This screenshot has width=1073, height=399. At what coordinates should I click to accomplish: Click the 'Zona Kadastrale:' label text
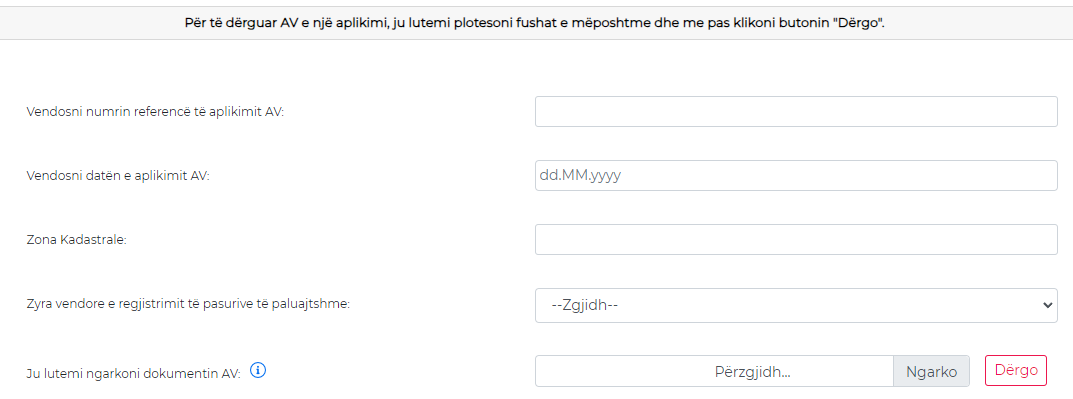coord(77,240)
